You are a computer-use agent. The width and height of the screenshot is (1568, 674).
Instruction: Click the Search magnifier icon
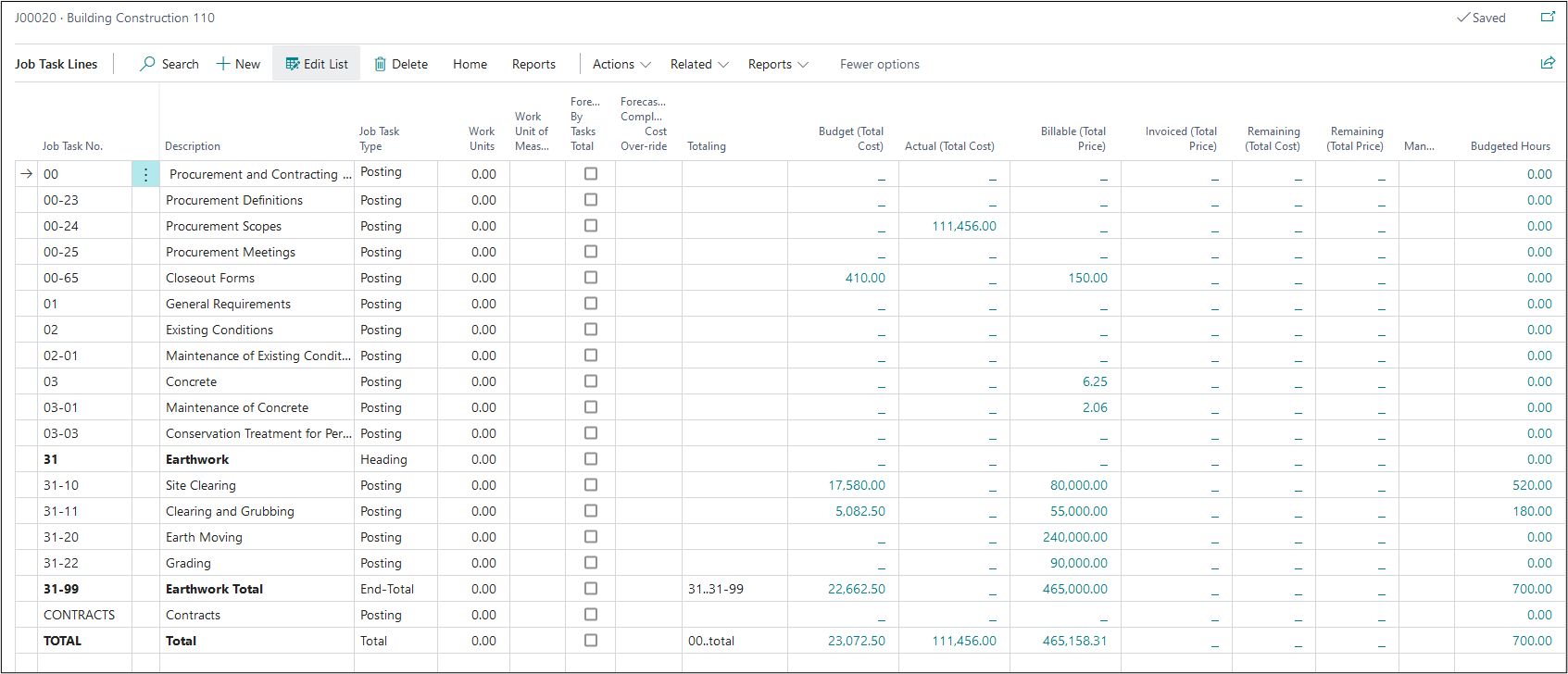pyautogui.click(x=147, y=64)
